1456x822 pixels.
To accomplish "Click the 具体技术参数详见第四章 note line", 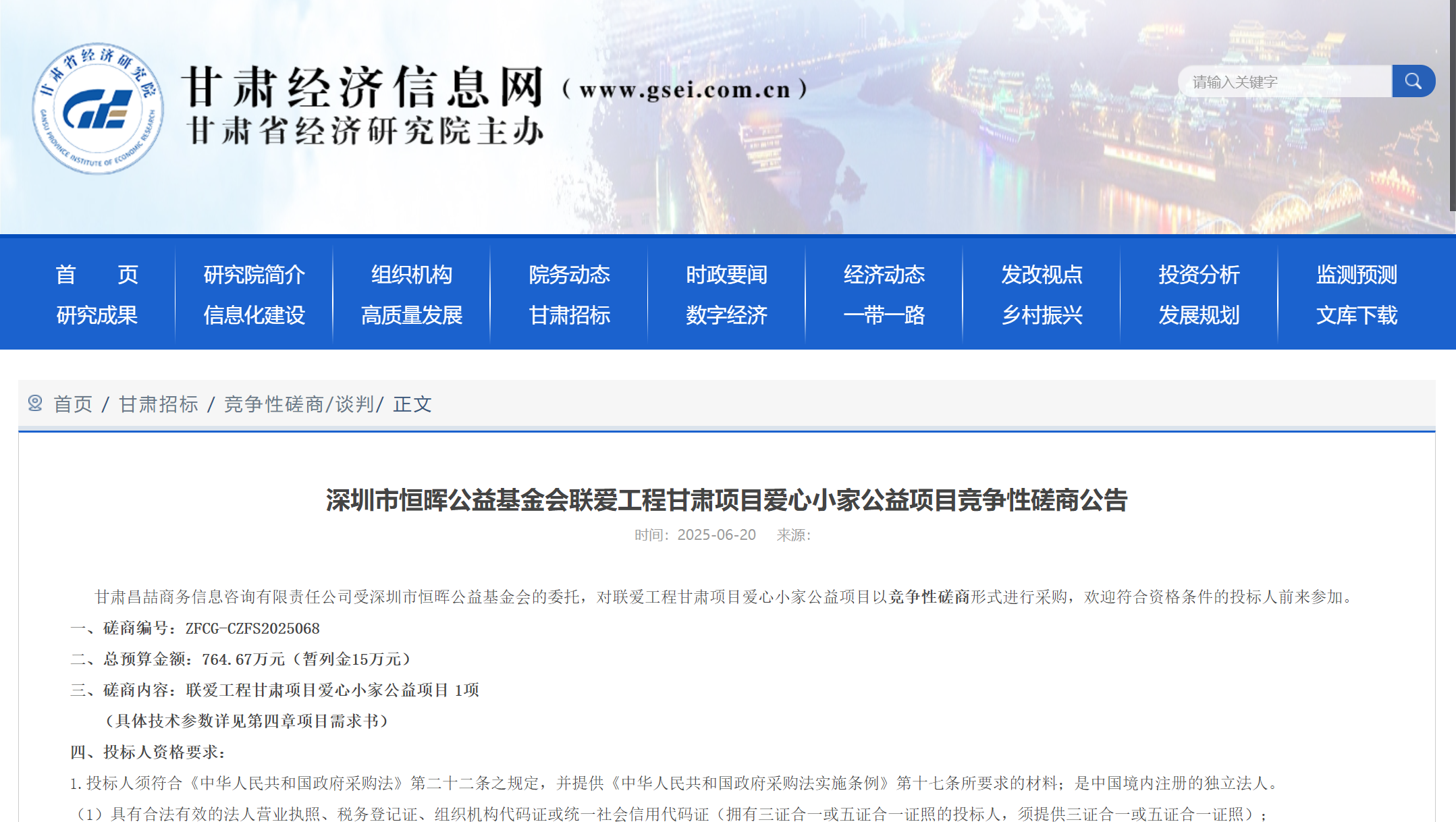I will pyautogui.click(x=247, y=721).
